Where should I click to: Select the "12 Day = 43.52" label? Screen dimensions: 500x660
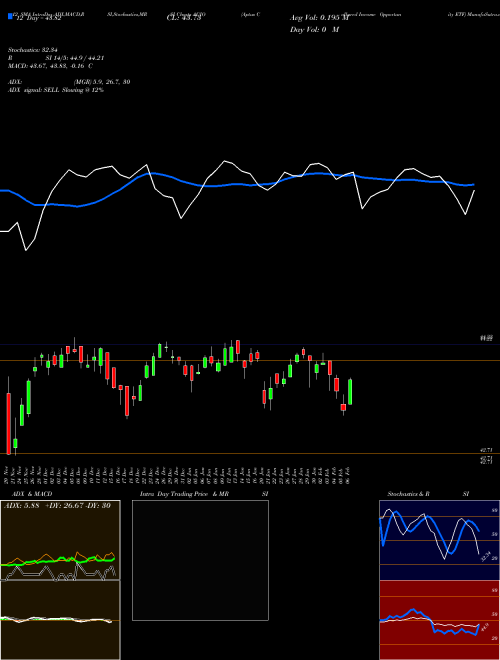(39, 19)
